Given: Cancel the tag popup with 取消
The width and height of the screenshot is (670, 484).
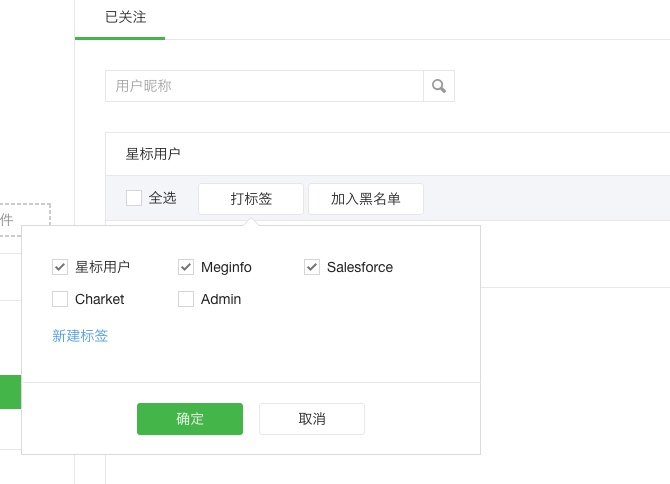Looking at the screenshot, I should [x=312, y=419].
